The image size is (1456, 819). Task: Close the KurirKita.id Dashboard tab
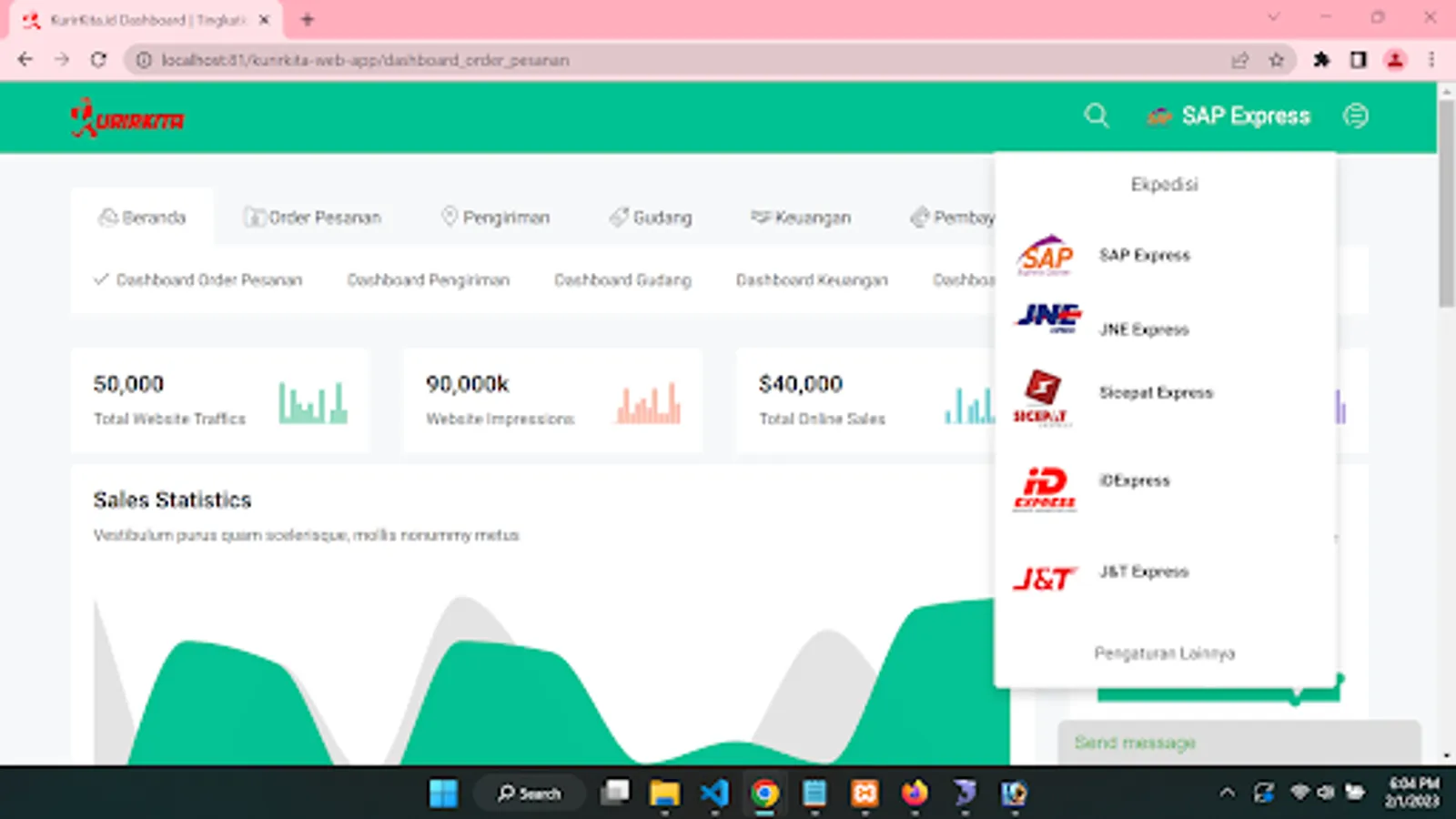tap(265, 19)
